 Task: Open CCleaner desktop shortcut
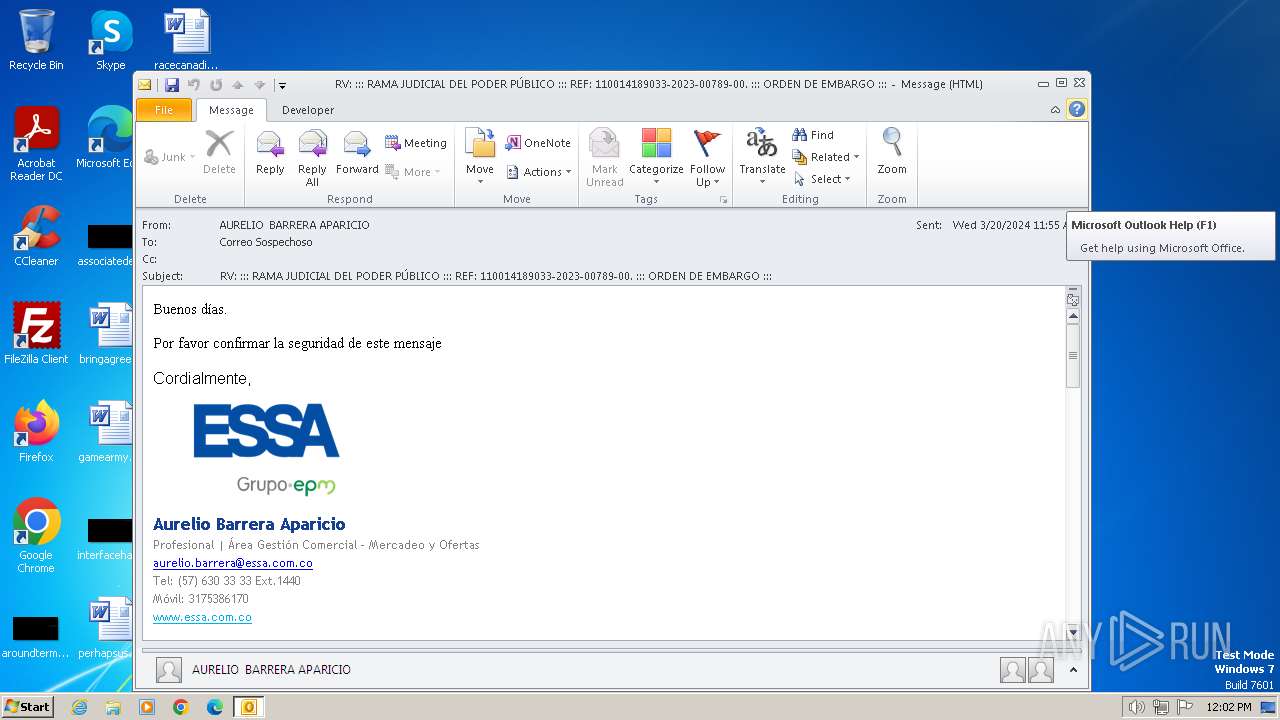click(x=36, y=236)
